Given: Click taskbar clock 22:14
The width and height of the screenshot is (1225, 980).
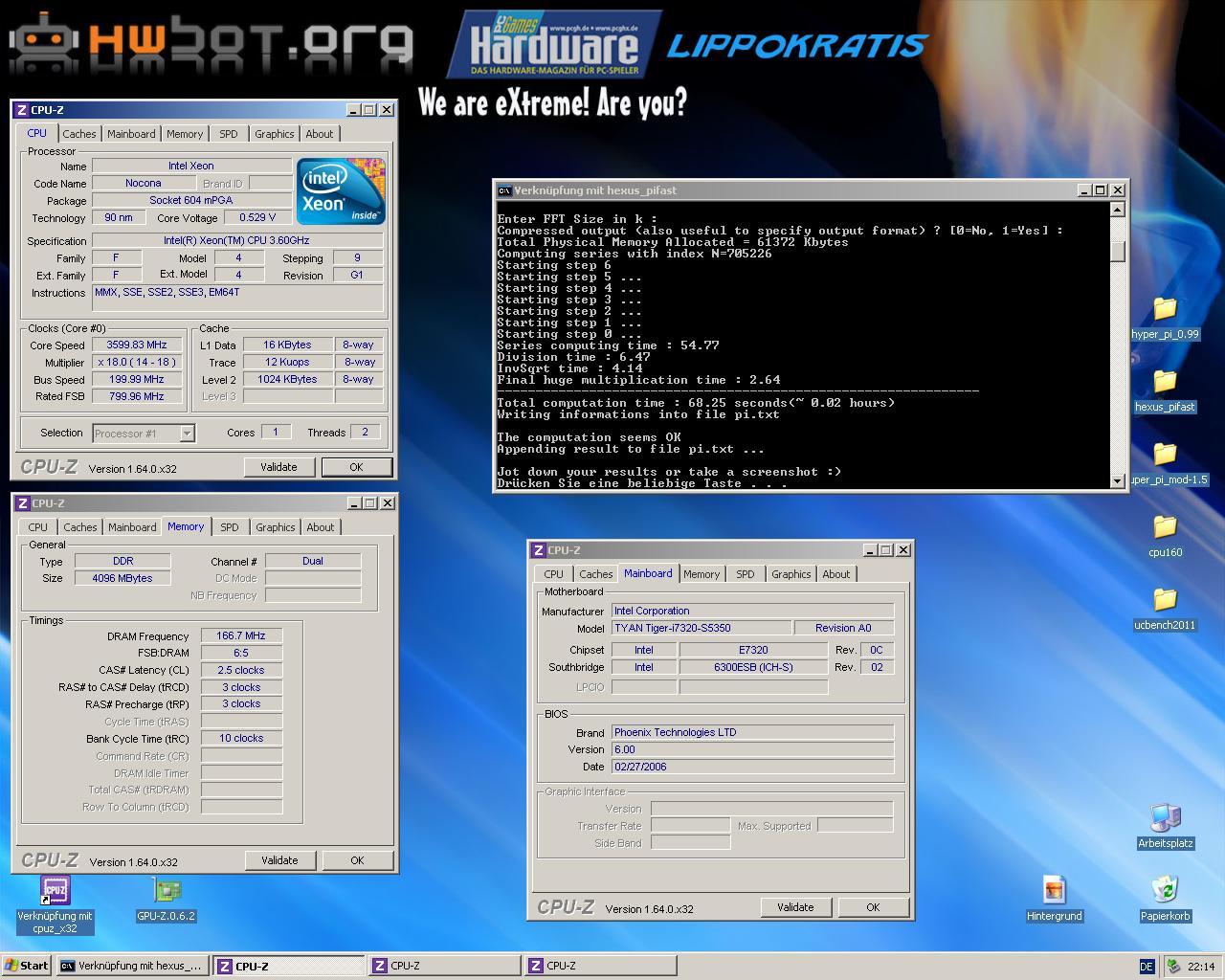Looking at the screenshot, I should point(1201,967).
